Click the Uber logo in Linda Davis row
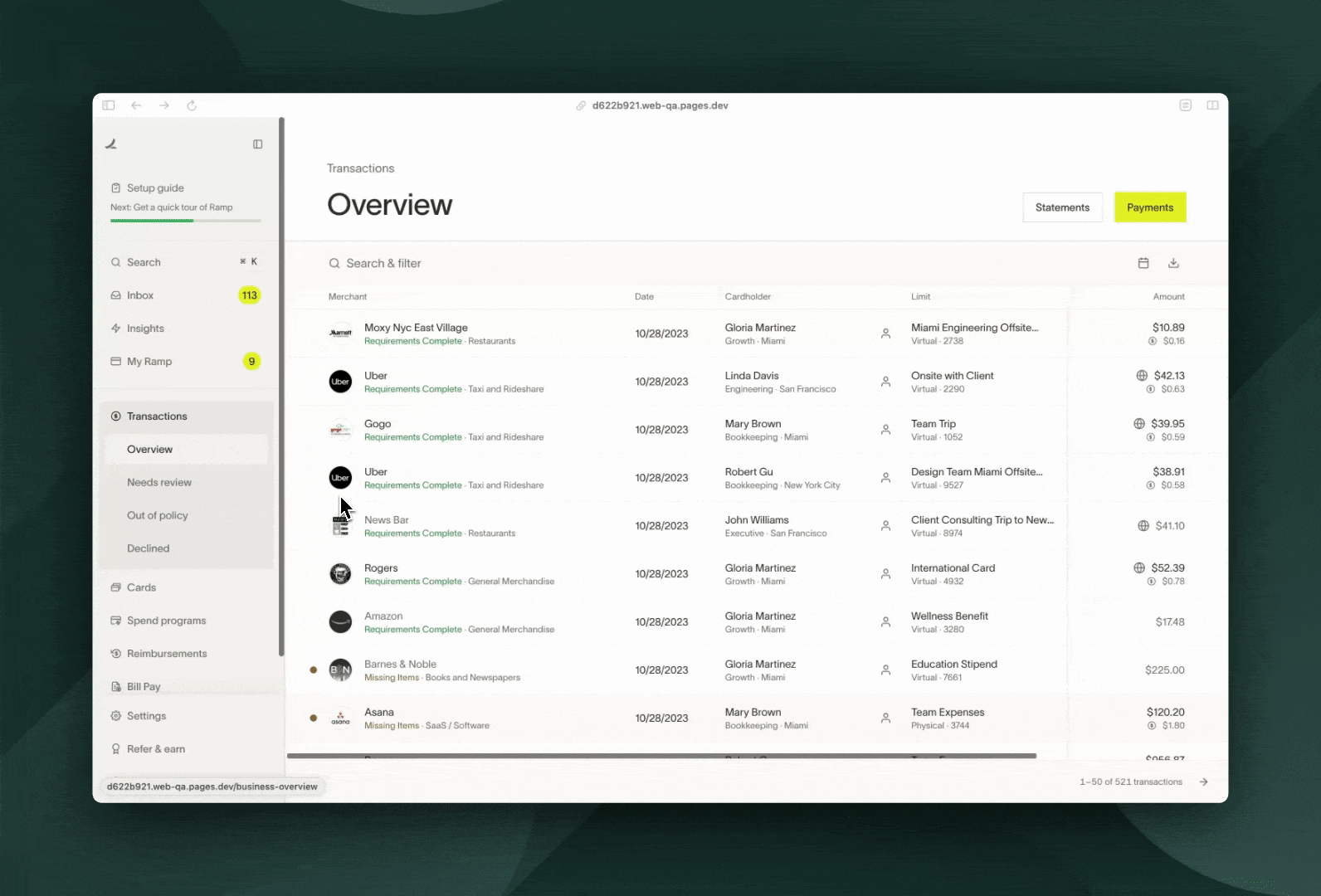 click(x=340, y=382)
